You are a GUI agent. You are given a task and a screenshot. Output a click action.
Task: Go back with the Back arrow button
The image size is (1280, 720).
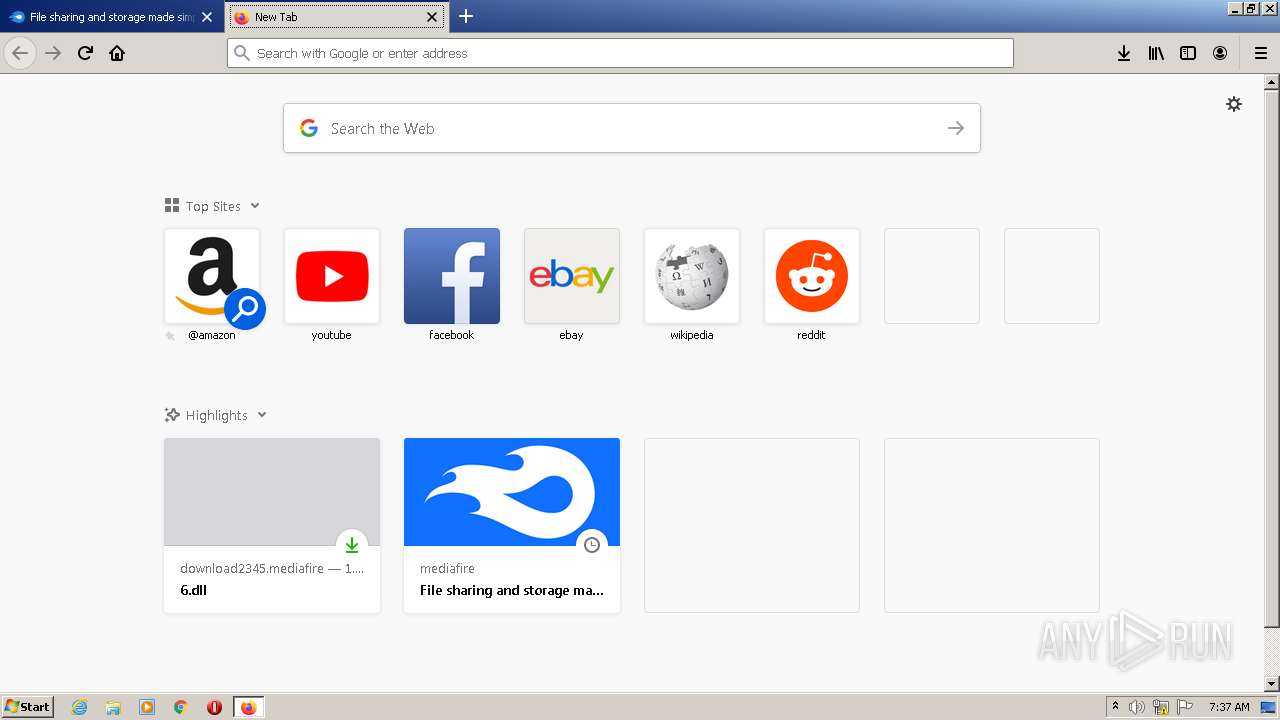click(20, 53)
